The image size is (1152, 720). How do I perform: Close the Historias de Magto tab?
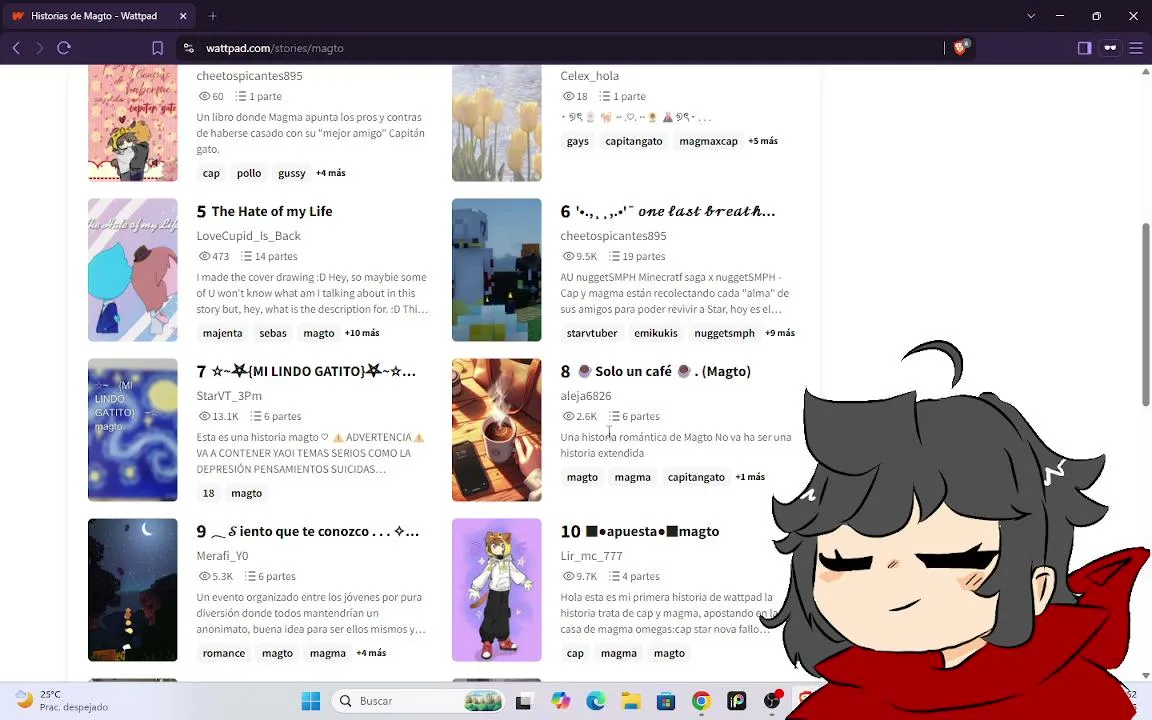pyautogui.click(x=183, y=15)
